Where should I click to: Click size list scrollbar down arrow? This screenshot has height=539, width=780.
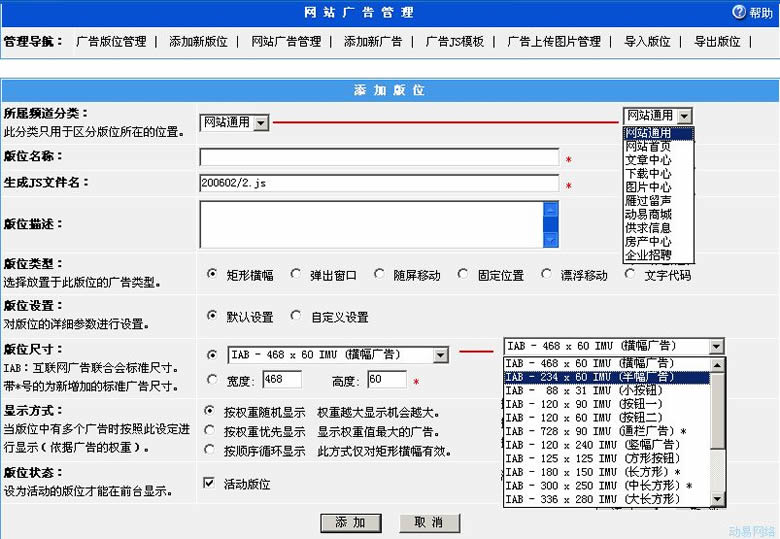[717, 499]
